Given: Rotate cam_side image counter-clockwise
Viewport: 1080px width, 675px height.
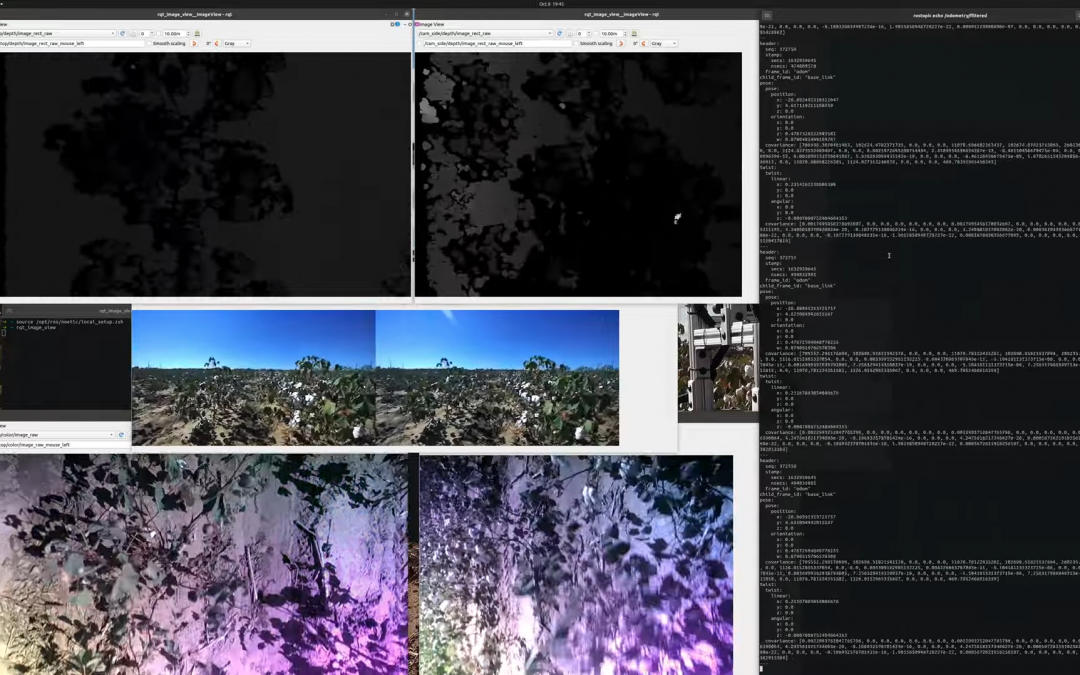Looking at the screenshot, I should pyautogui.click(x=621, y=43).
